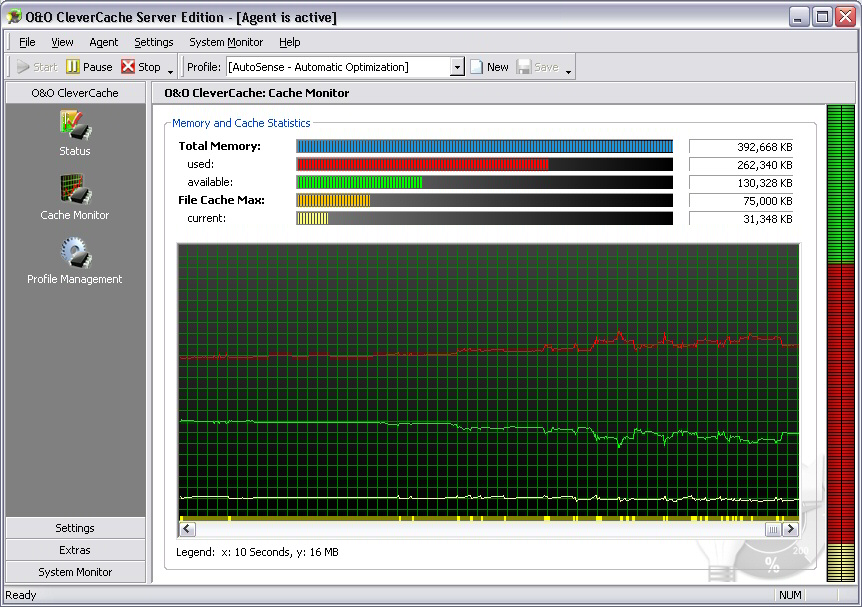The height and width of the screenshot is (607, 862).
Task: Click the green available memory bar
Action: pyautogui.click(x=484, y=183)
